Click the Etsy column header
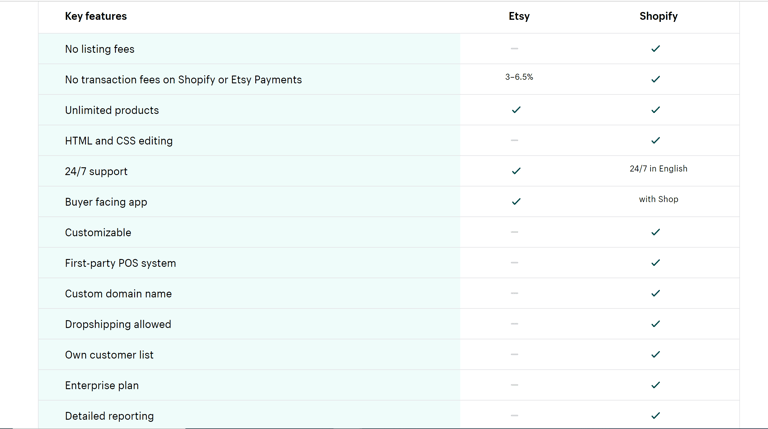 point(519,16)
